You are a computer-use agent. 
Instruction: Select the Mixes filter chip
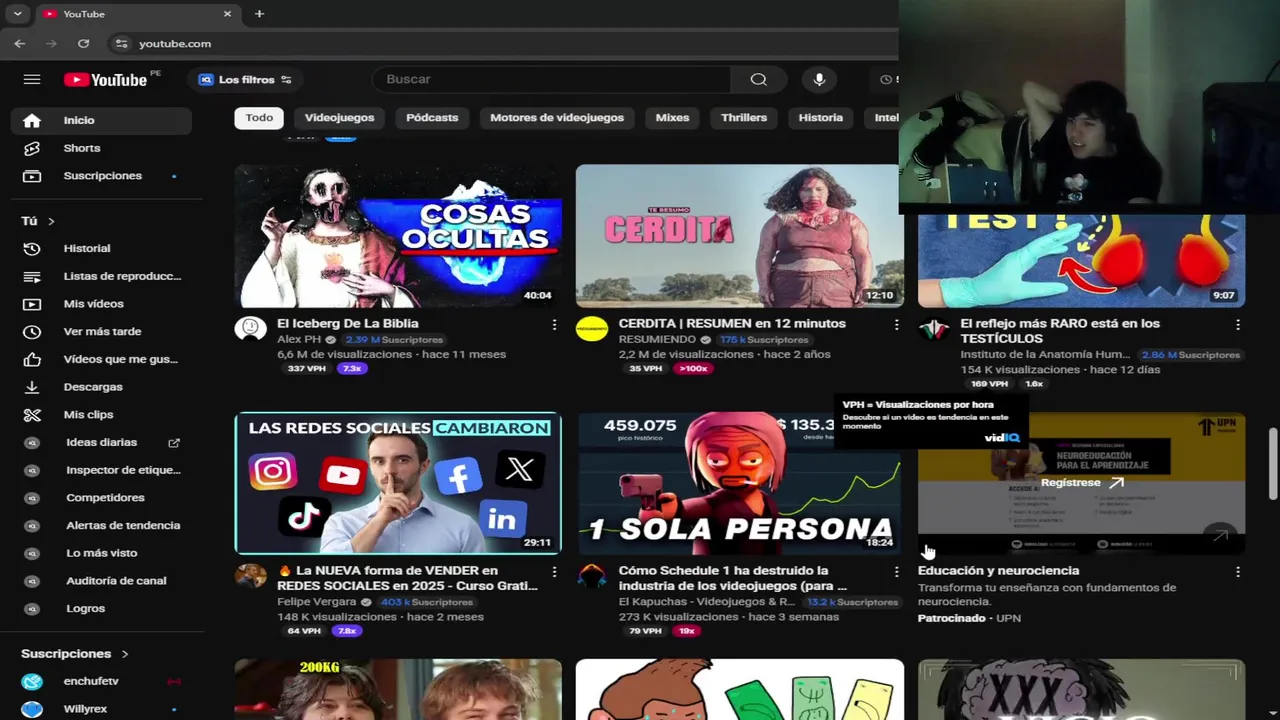(x=672, y=118)
